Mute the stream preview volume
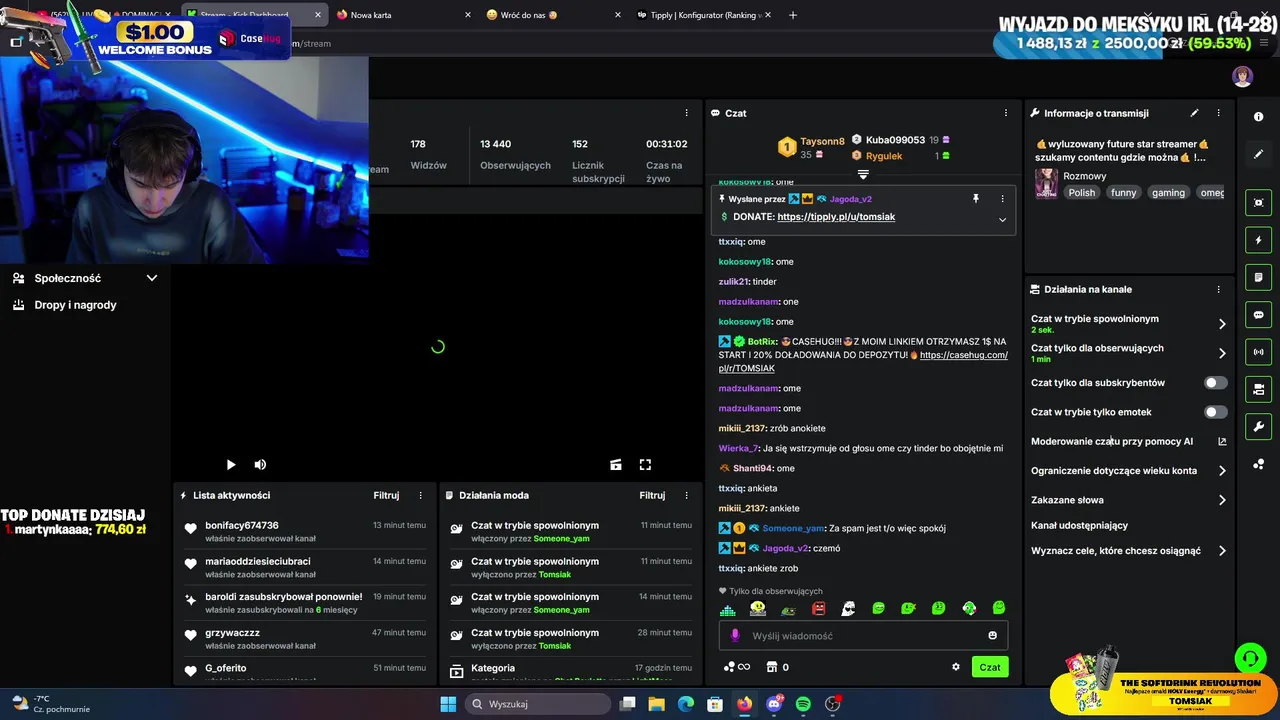1280x720 pixels. (260, 464)
